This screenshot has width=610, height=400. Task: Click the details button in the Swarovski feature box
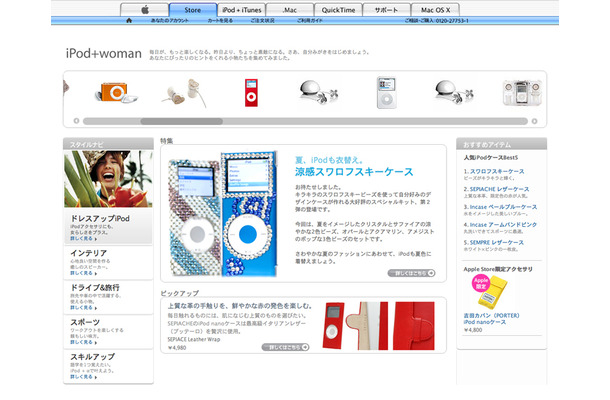[x=411, y=273]
